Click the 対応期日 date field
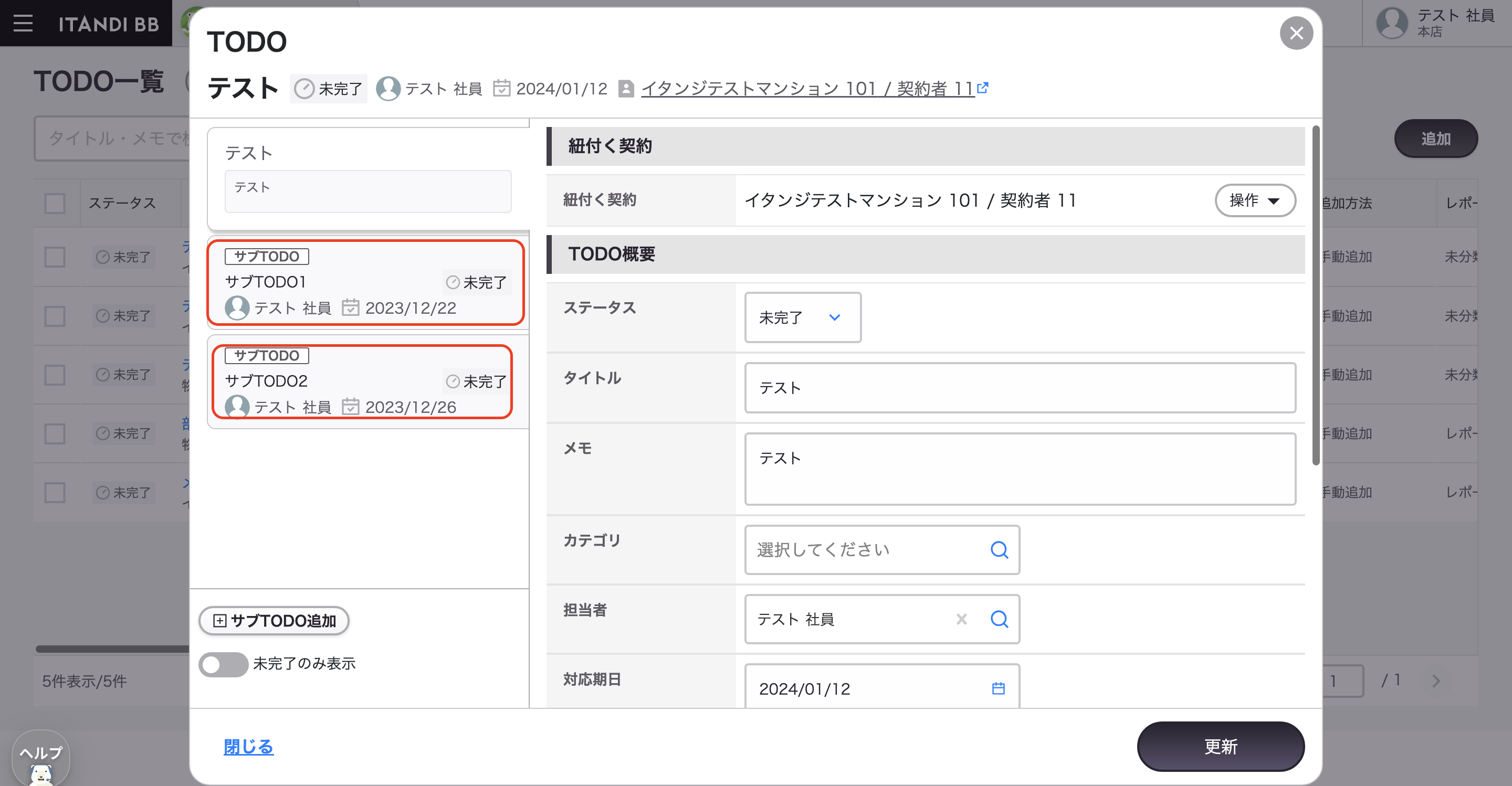 pos(881,686)
